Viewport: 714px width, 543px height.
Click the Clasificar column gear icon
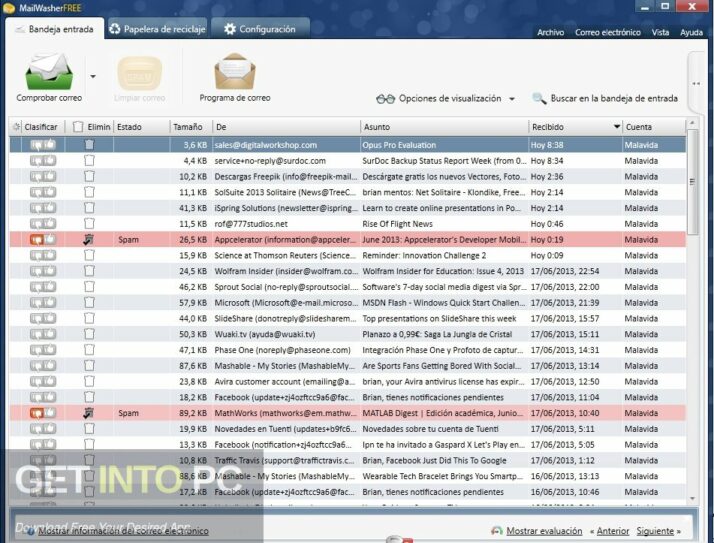[x=16, y=127]
